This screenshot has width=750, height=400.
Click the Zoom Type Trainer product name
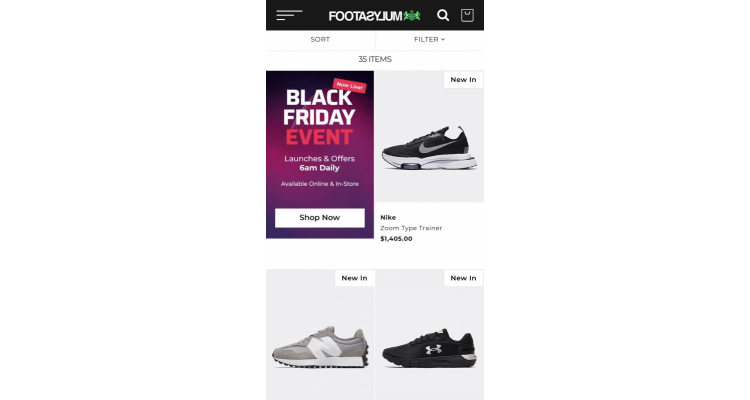pos(411,228)
